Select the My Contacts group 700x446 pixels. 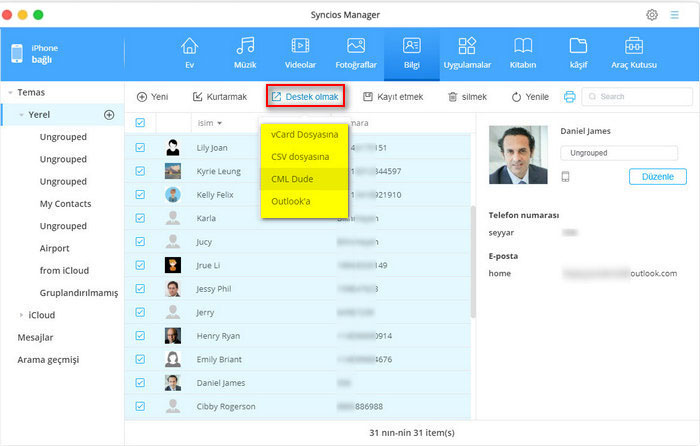pyautogui.click(x=65, y=204)
